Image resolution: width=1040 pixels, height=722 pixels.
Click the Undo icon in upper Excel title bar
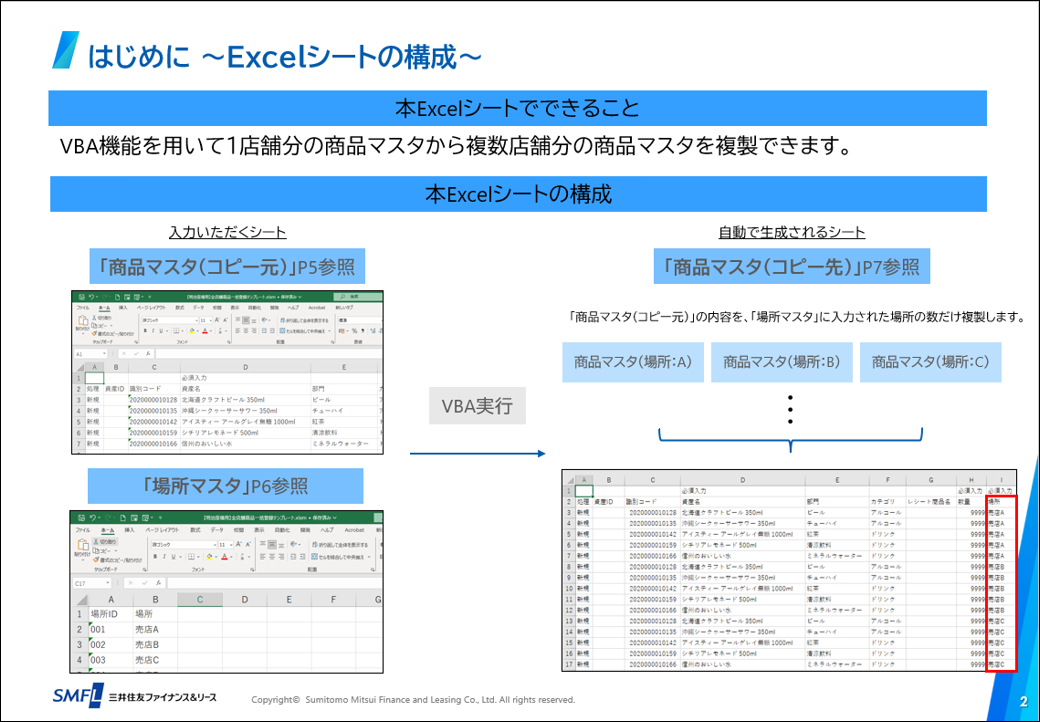click(x=92, y=297)
